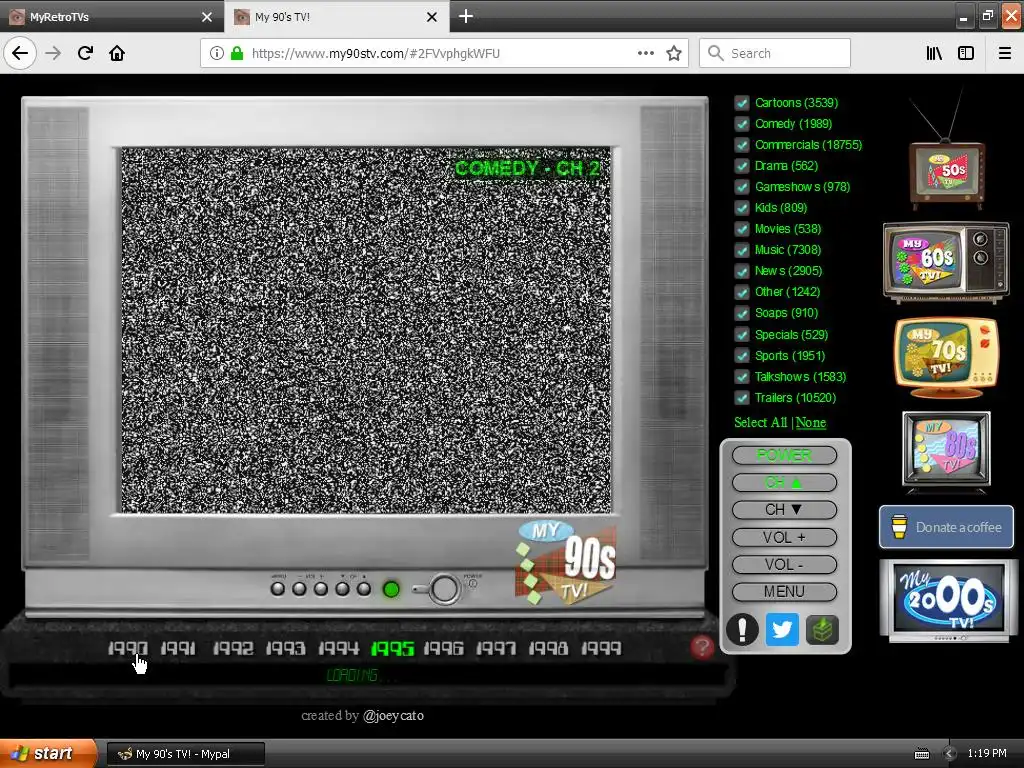Bookmark this page with the star
Viewport: 1024px width, 768px height.
click(x=674, y=53)
